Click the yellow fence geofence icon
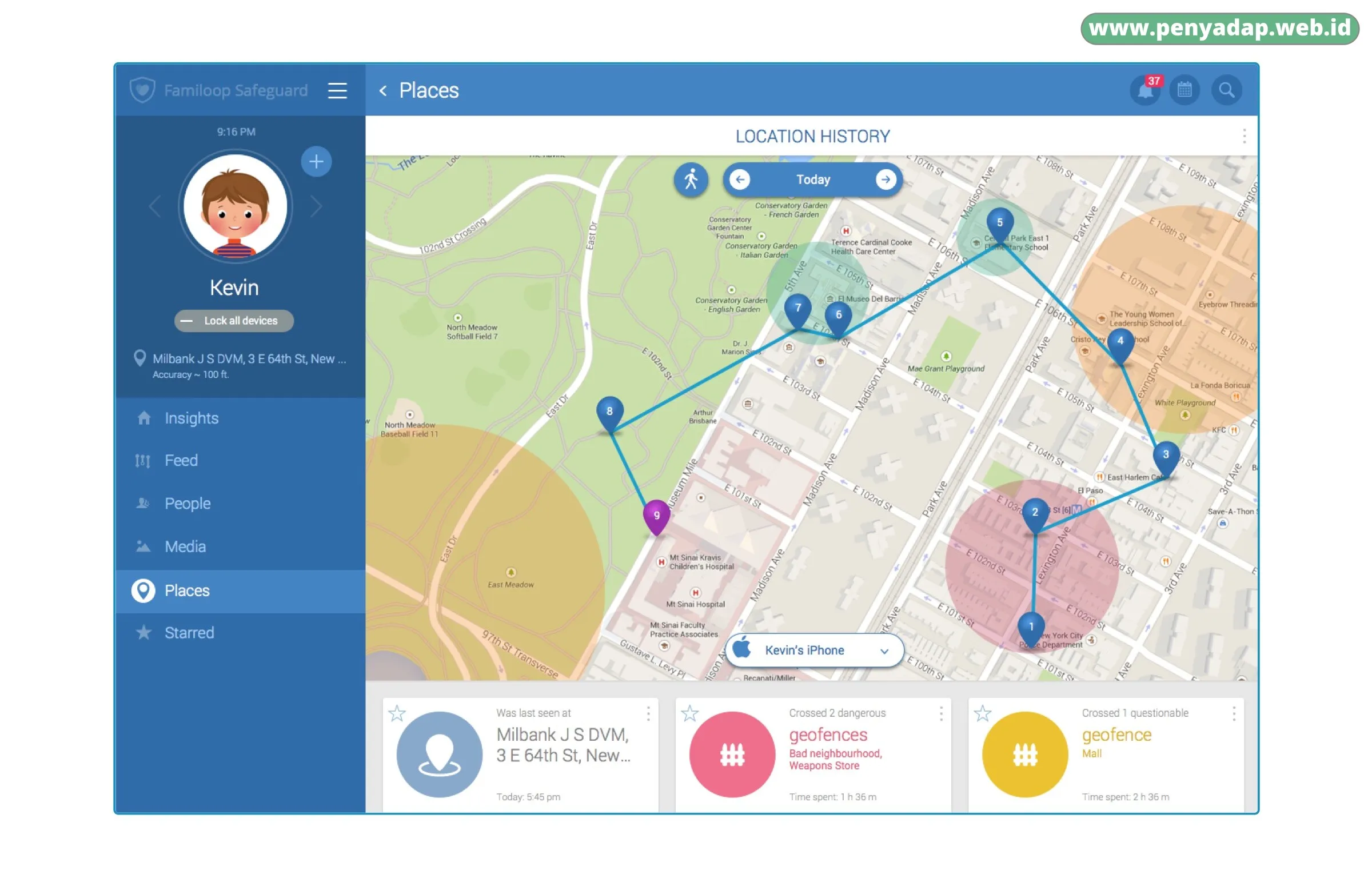1372x878 pixels. [1025, 755]
